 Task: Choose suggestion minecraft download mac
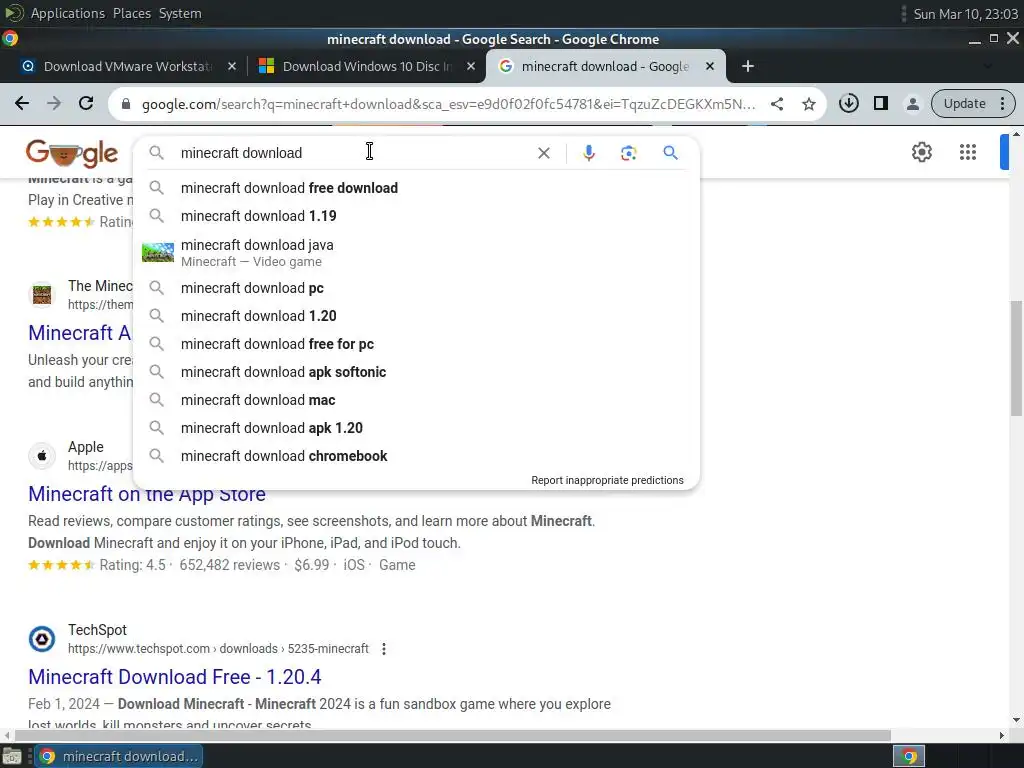(x=416, y=400)
